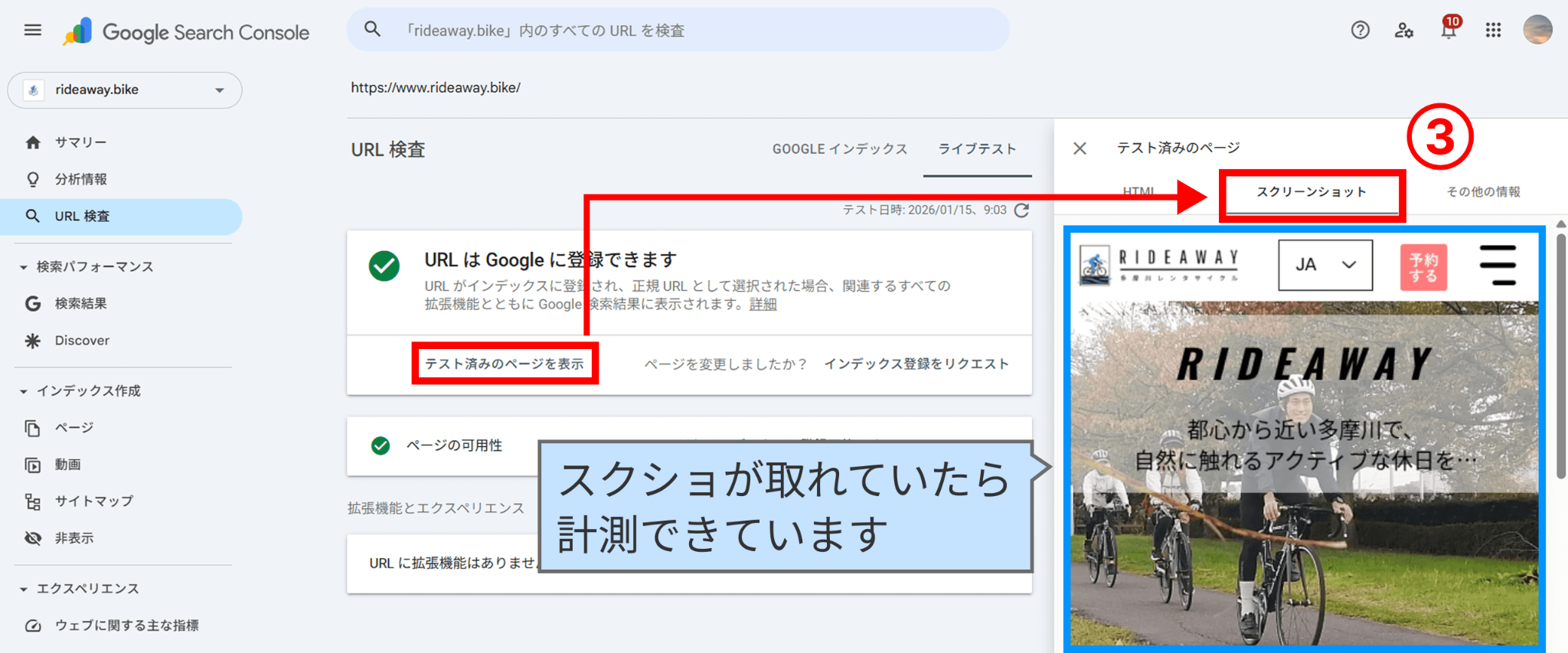Click テスト済みのページを表示 button

coord(505,364)
